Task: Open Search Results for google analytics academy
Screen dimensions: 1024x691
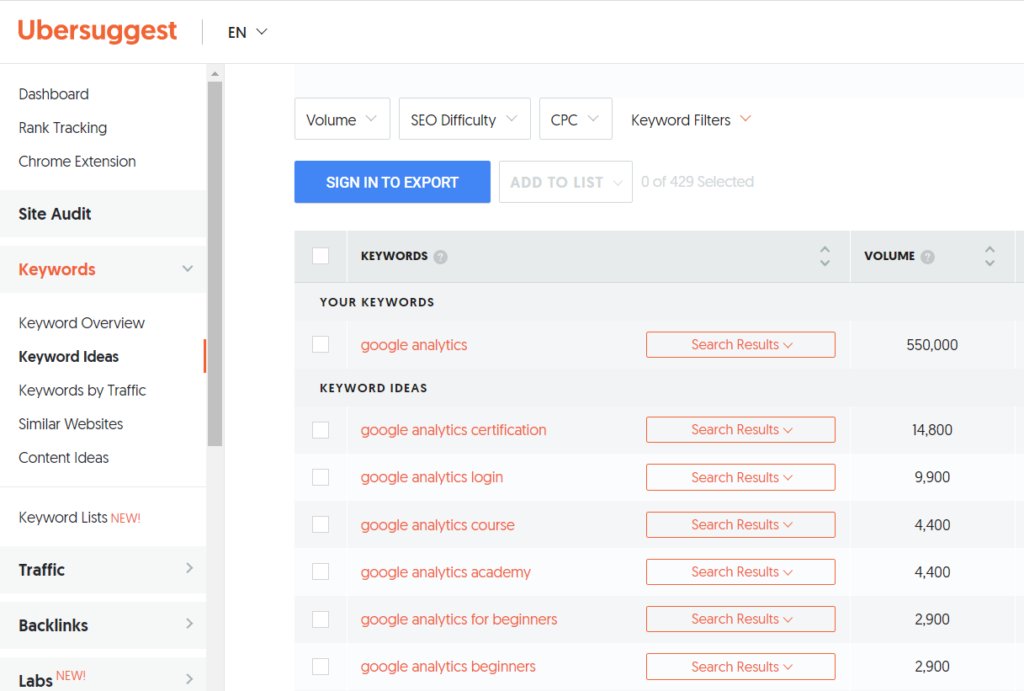Action: point(741,572)
